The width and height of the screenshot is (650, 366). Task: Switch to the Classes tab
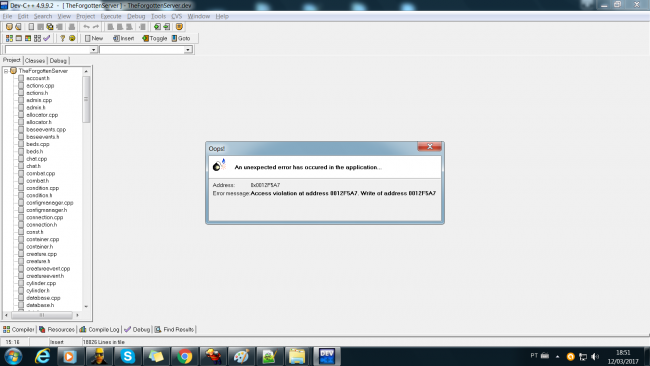click(35, 61)
